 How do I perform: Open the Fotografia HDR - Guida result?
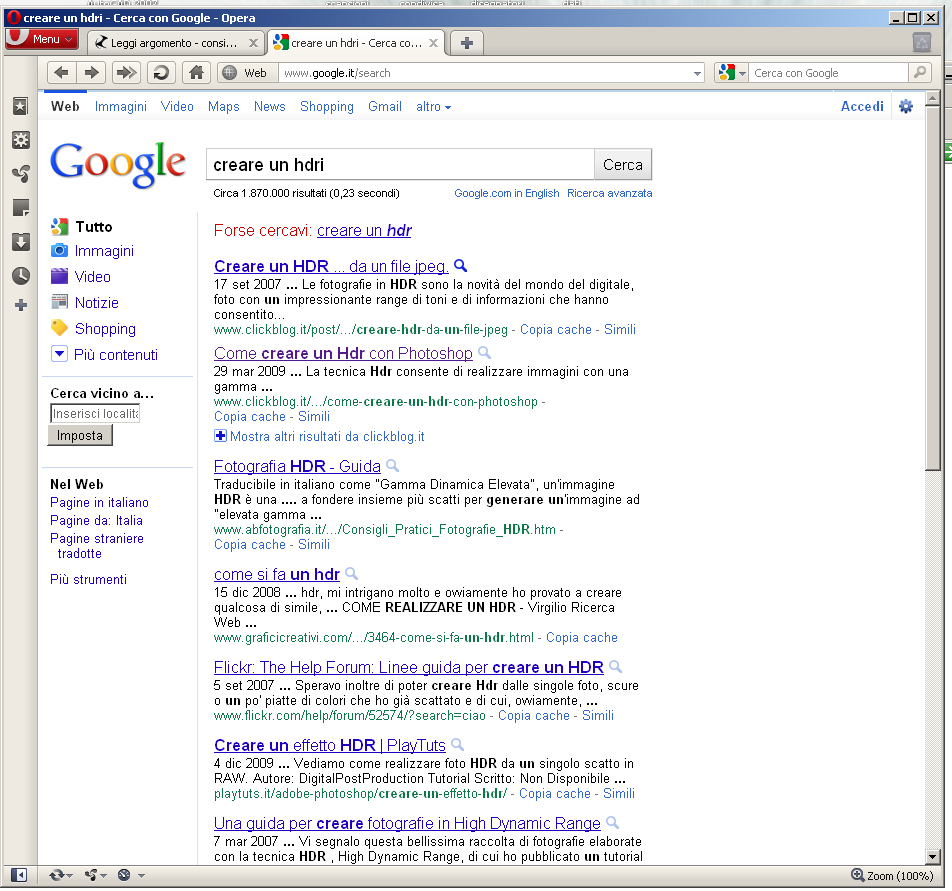point(297,466)
